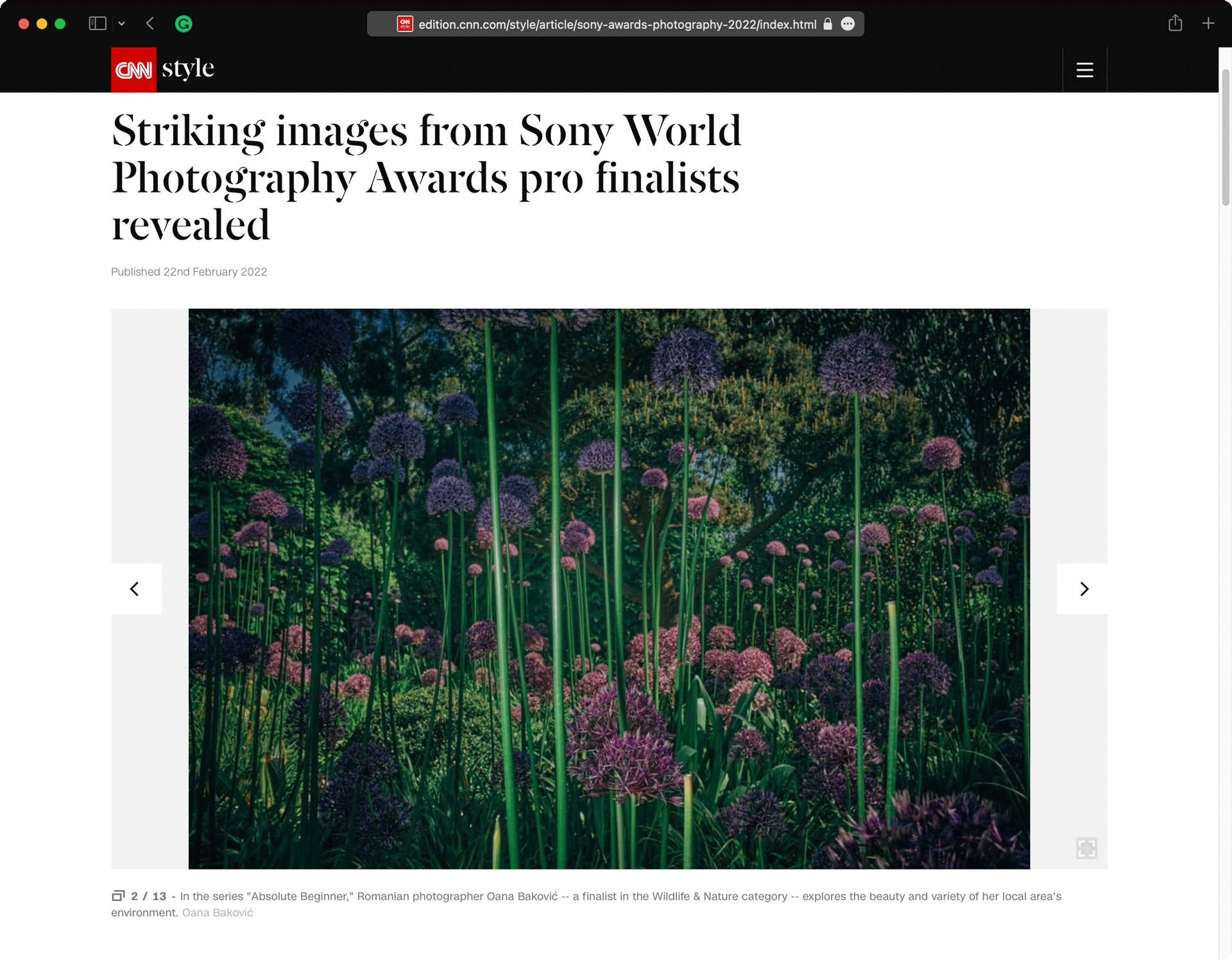Click the Oana Baković photographer credit
The width and height of the screenshot is (1232, 960).
pyautogui.click(x=216, y=912)
